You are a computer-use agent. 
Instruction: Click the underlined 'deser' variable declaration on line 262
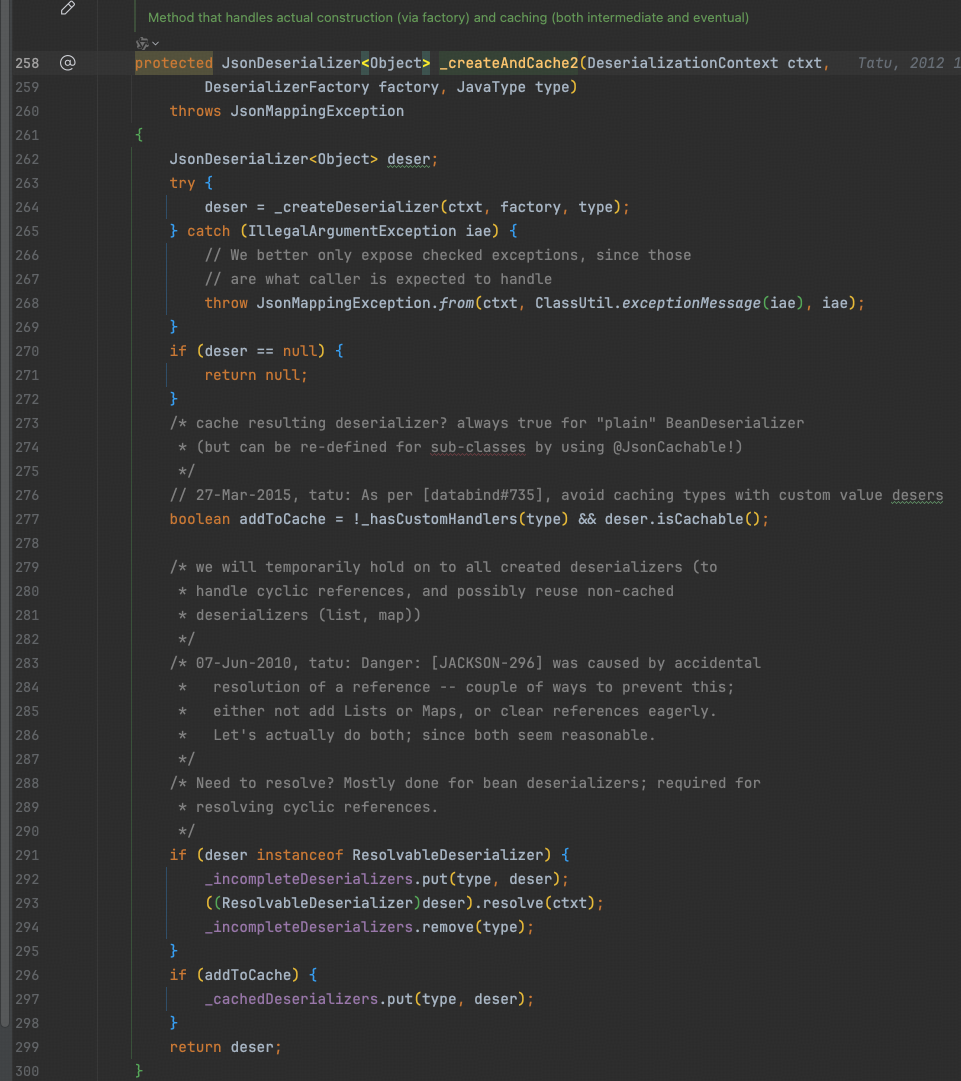[408, 159]
